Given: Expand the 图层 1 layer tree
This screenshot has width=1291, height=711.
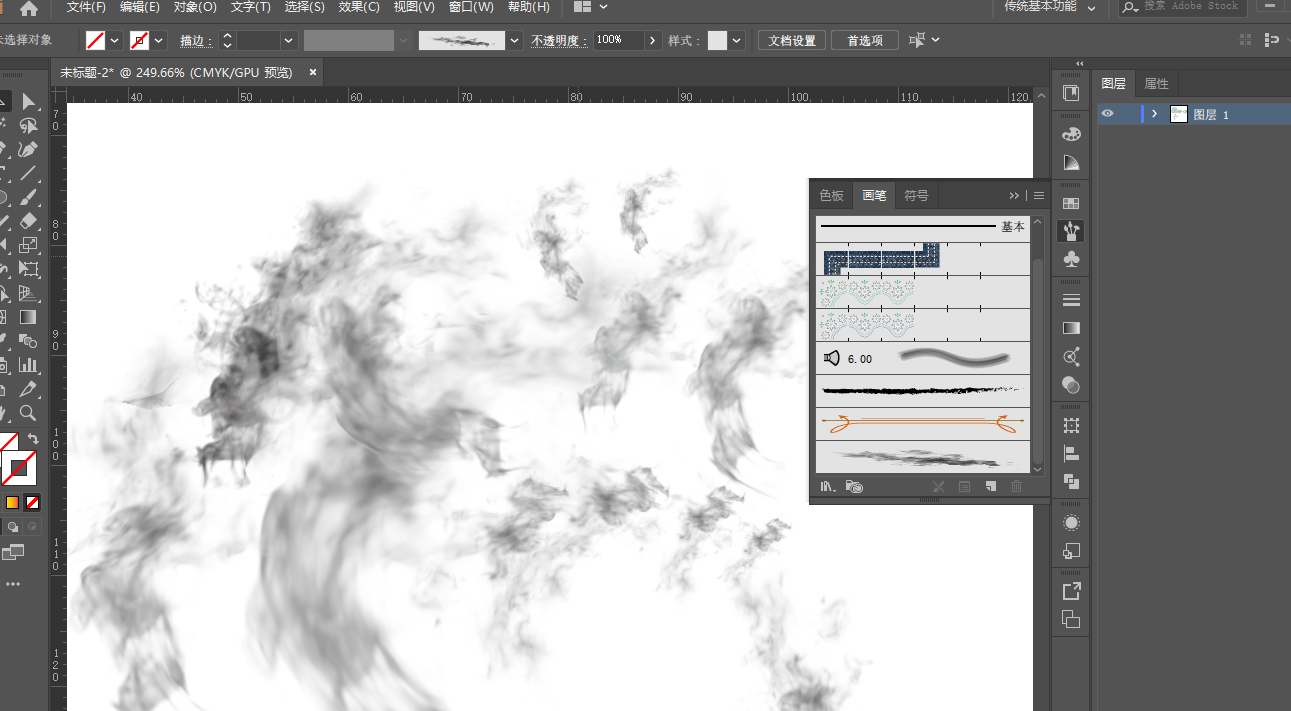Looking at the screenshot, I should point(1154,114).
